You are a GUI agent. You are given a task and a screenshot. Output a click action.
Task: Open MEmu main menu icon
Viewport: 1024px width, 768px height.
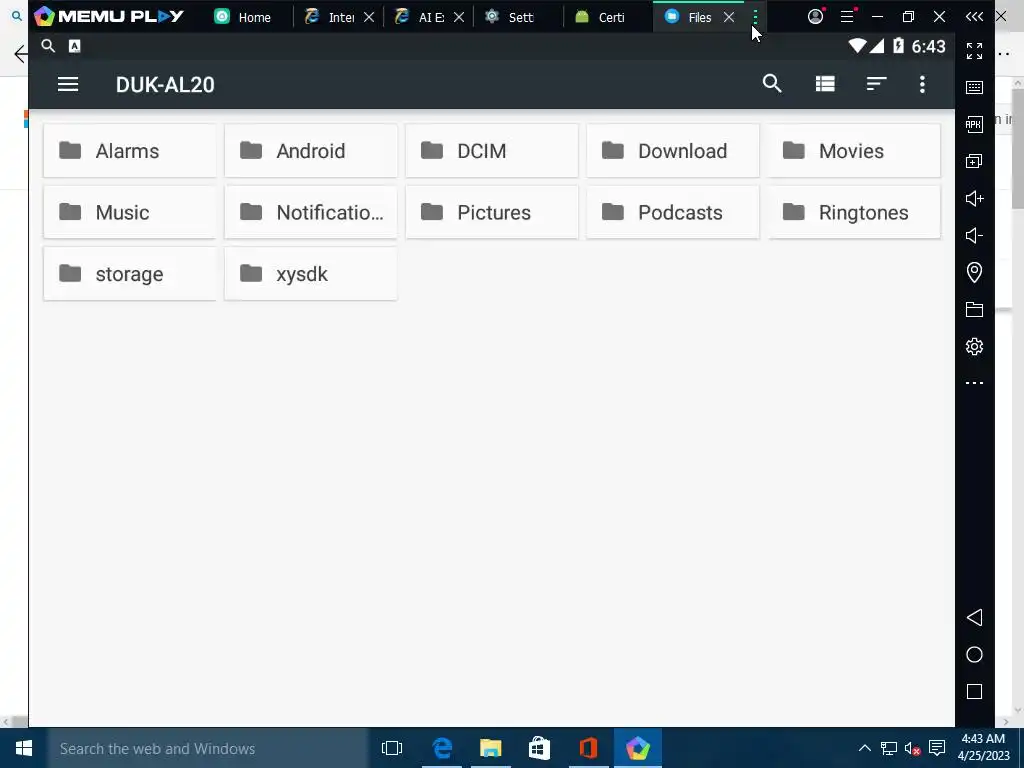coord(847,17)
